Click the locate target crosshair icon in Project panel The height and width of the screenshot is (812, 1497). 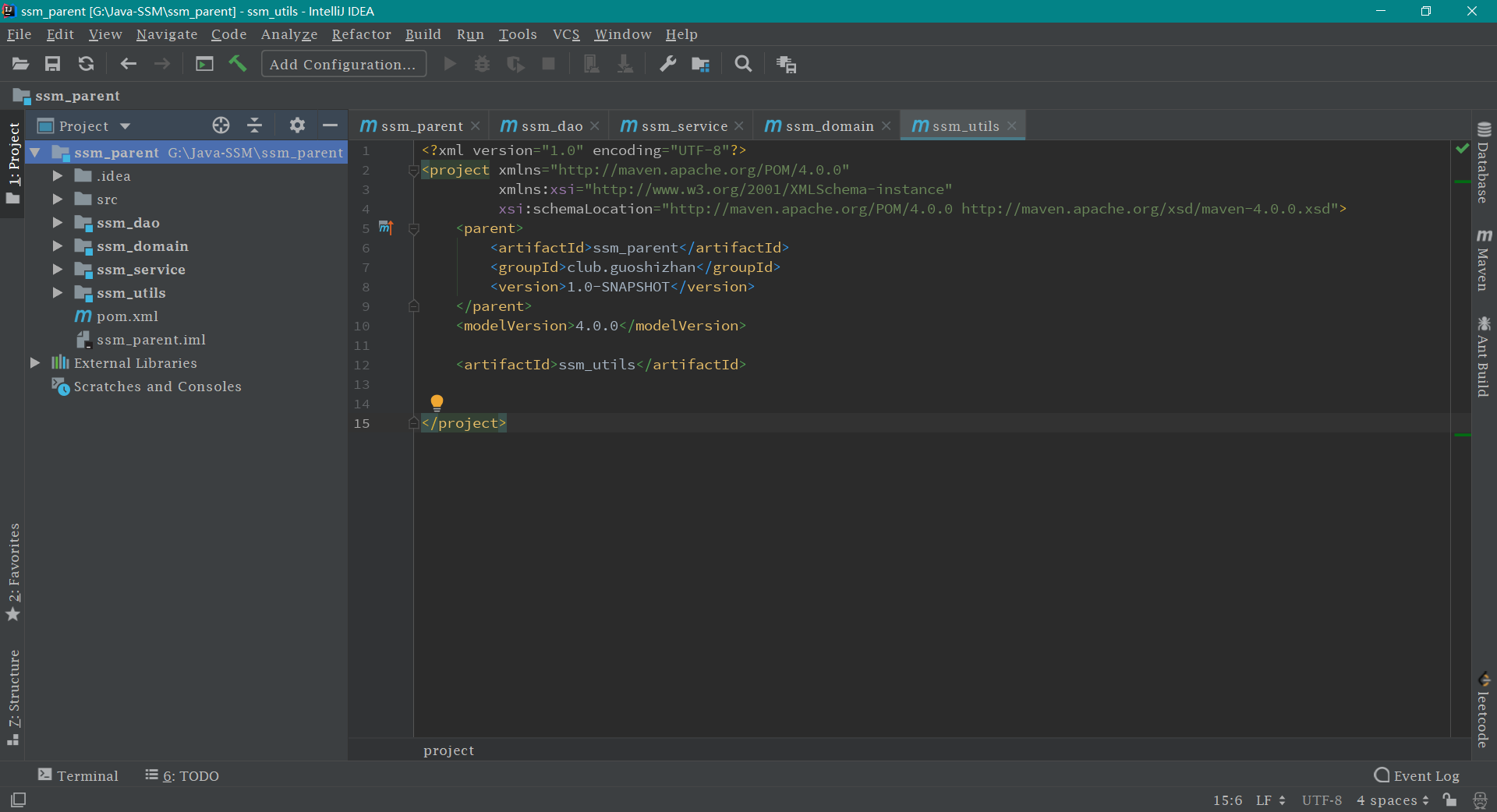coord(221,125)
